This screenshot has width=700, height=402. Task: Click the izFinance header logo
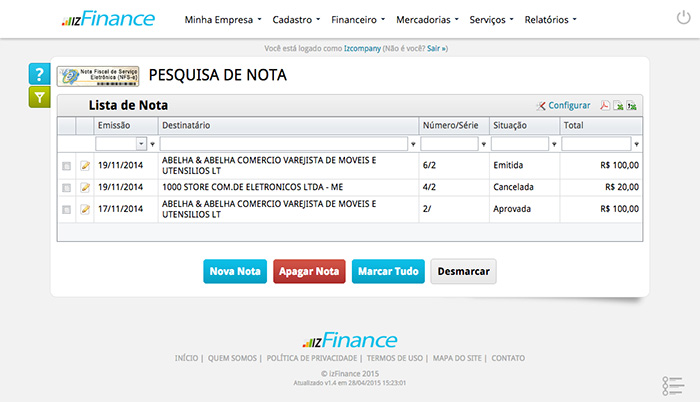pyautogui.click(x=108, y=19)
